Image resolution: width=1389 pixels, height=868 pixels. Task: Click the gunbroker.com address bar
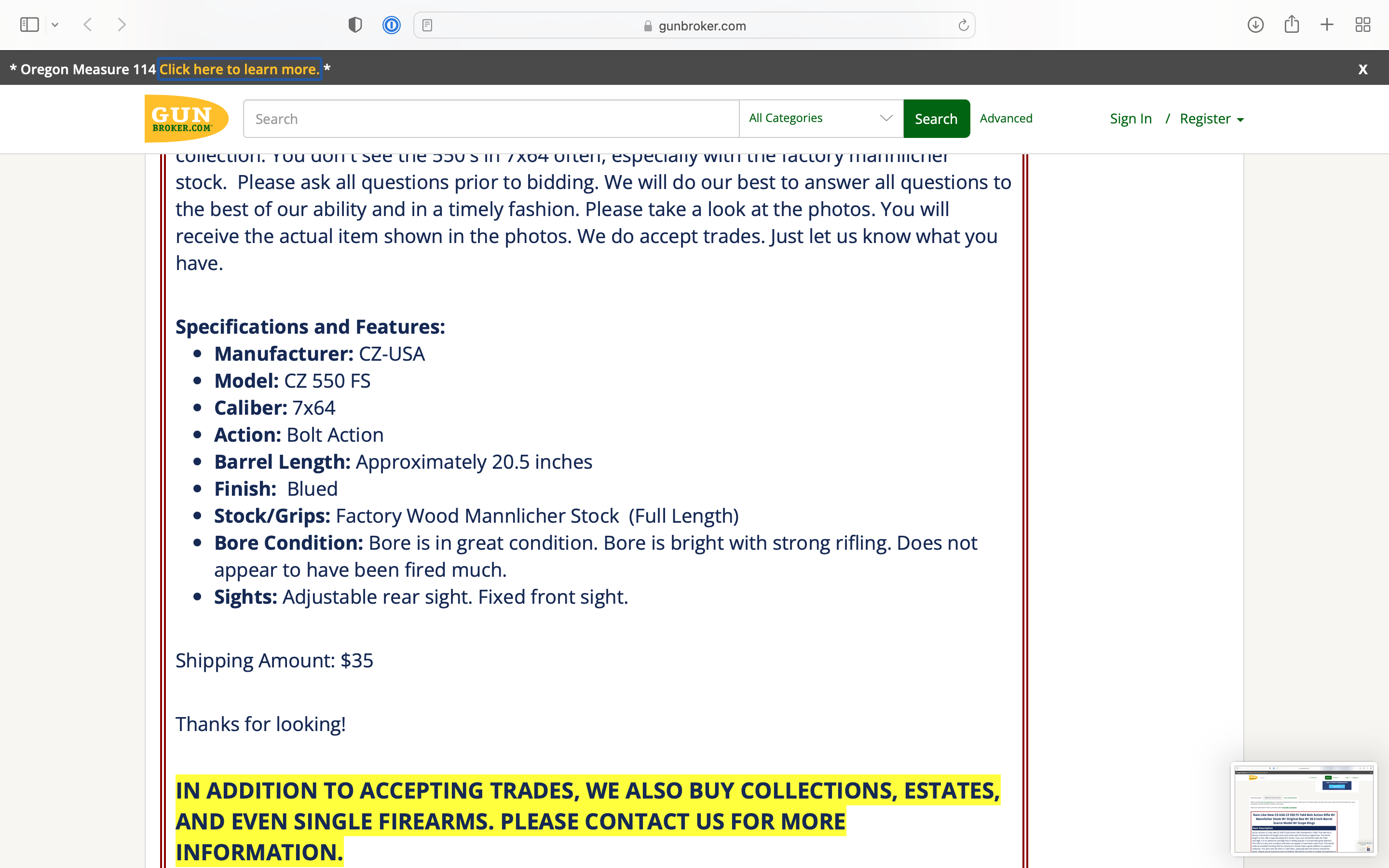click(x=694, y=25)
